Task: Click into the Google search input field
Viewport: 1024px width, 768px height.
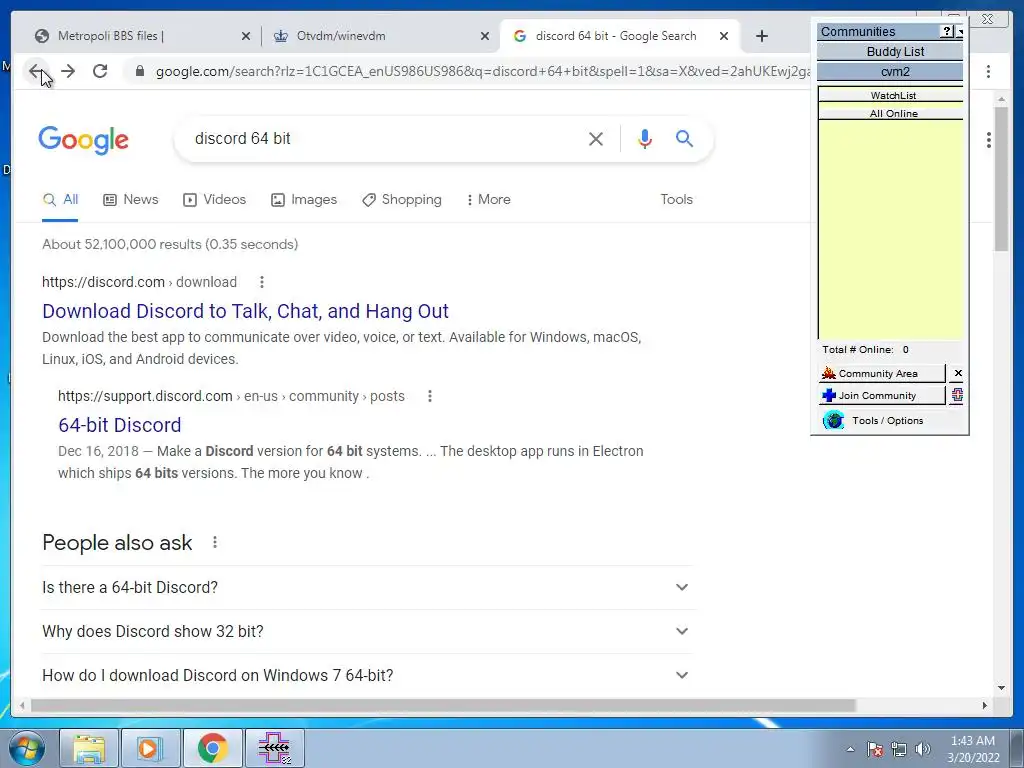Action: [x=385, y=138]
